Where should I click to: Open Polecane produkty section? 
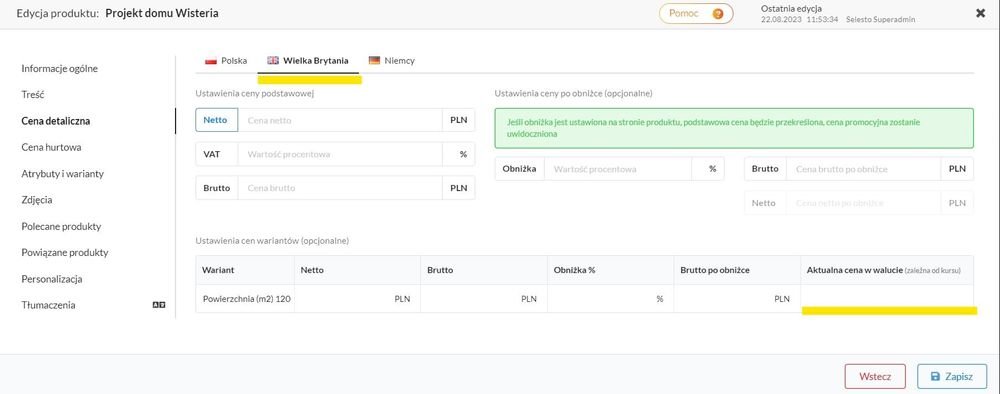click(x=61, y=226)
